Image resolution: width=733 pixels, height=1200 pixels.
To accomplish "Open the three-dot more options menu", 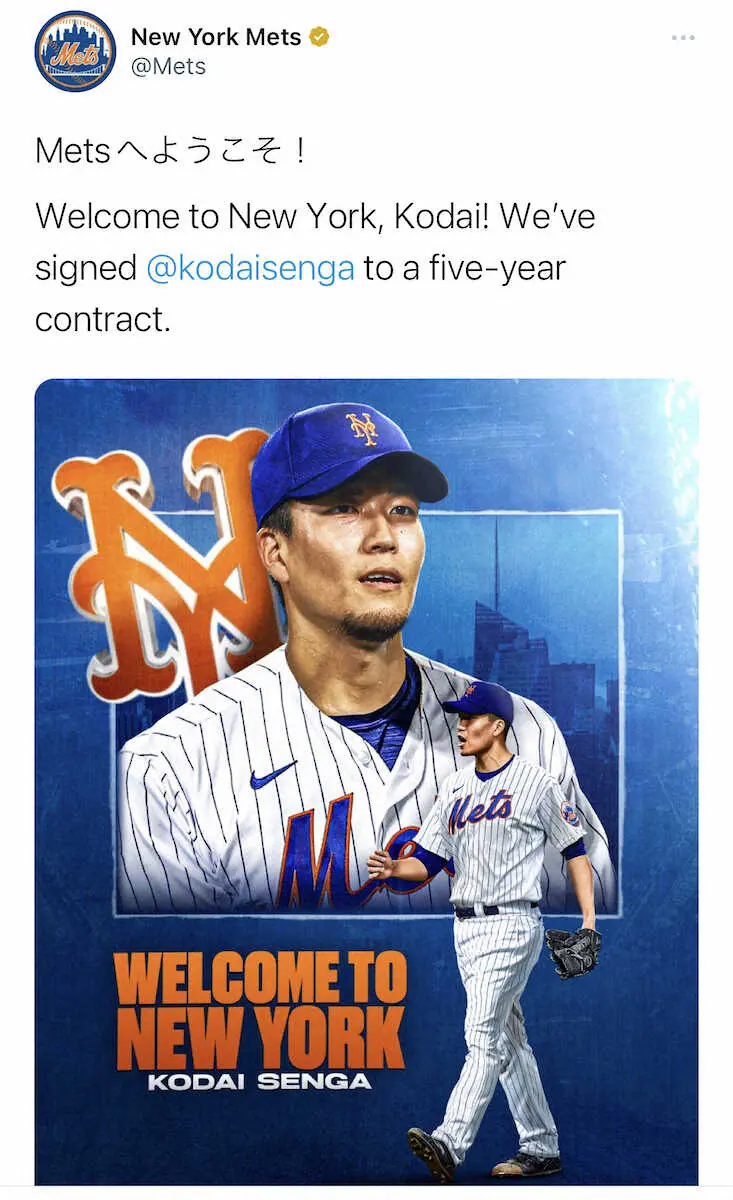I will point(683,38).
